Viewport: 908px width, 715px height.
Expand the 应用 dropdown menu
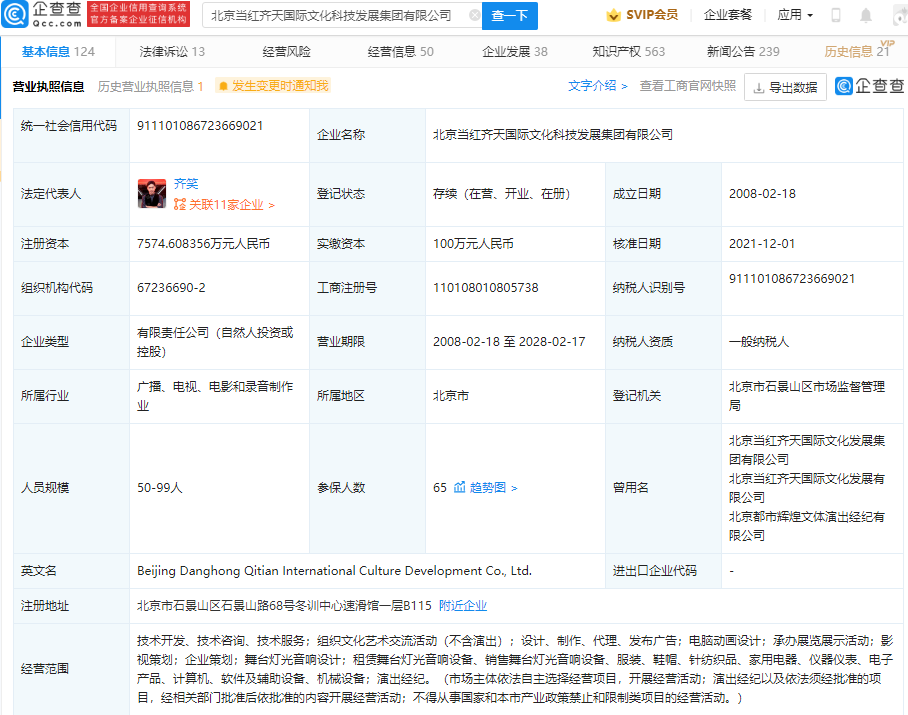[x=795, y=16]
